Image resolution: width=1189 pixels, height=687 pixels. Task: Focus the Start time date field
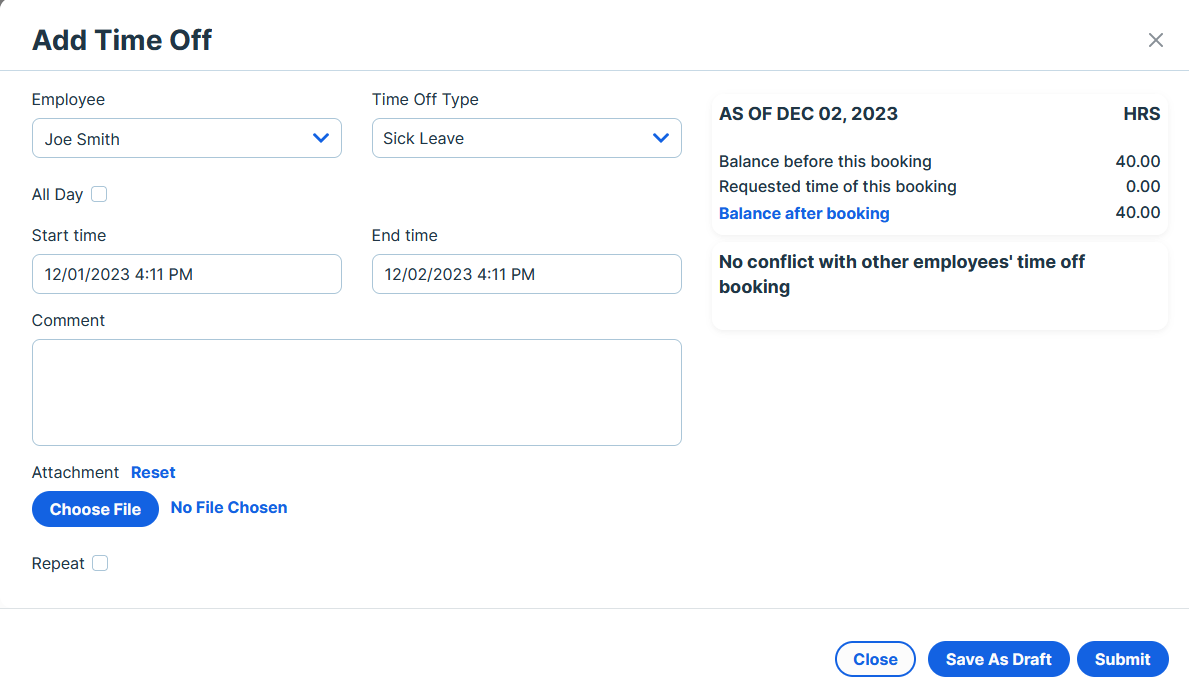tap(187, 274)
